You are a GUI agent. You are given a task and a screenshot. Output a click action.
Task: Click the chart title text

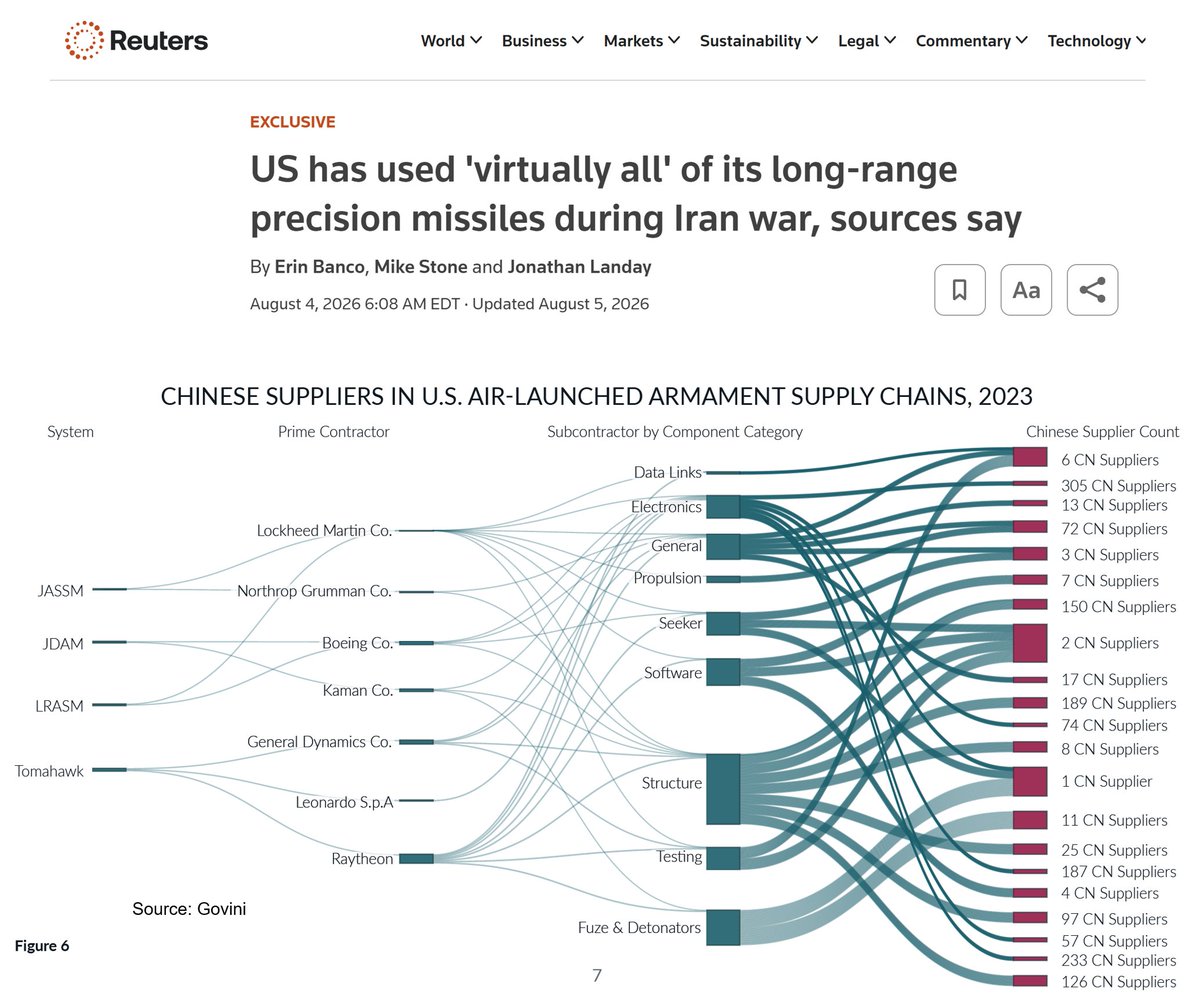(598, 397)
